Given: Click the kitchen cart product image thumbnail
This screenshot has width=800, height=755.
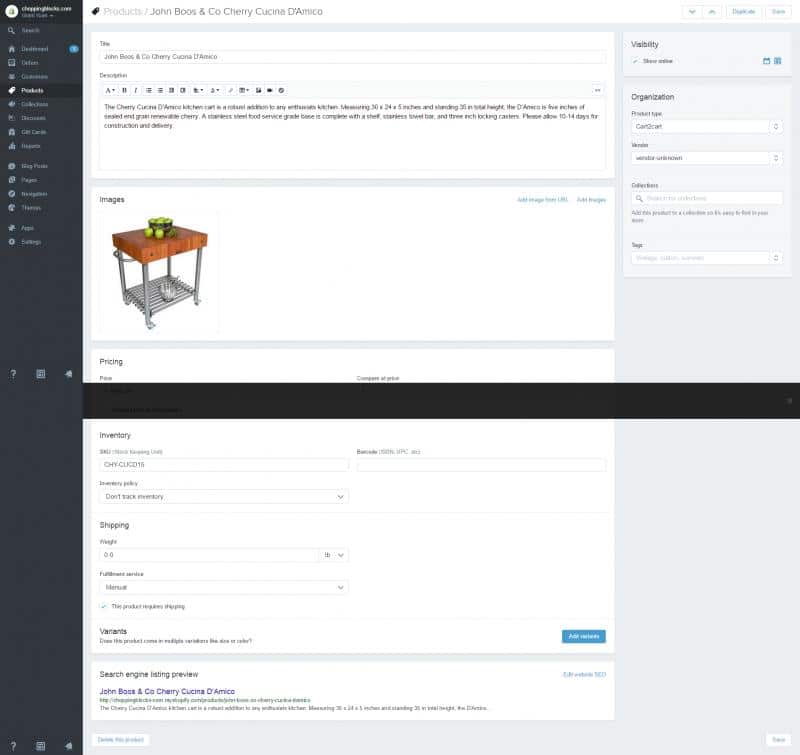Looking at the screenshot, I should pos(159,272).
